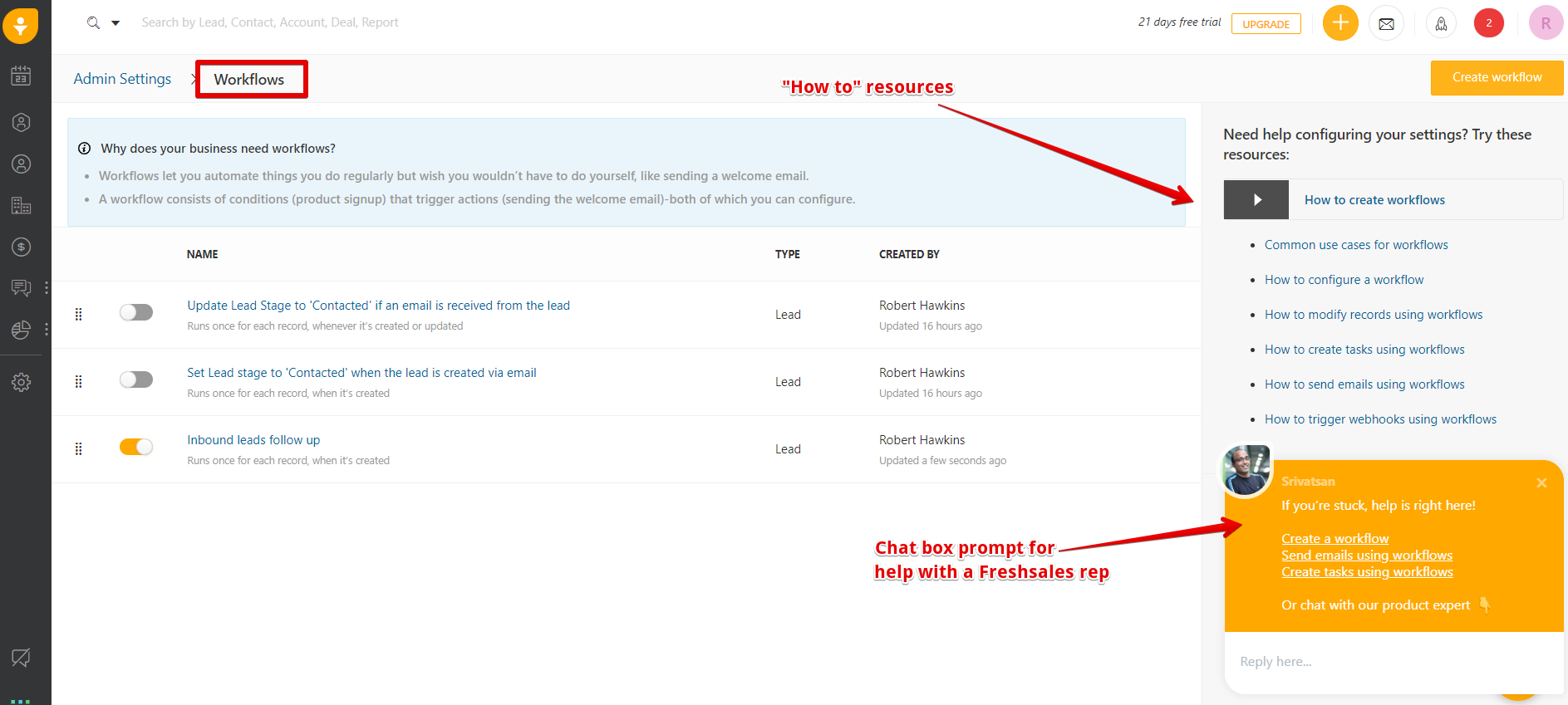Viewport: 1568px width, 705px height.
Task: Open Admin Settings gear icon in sidebar
Action: point(21,382)
